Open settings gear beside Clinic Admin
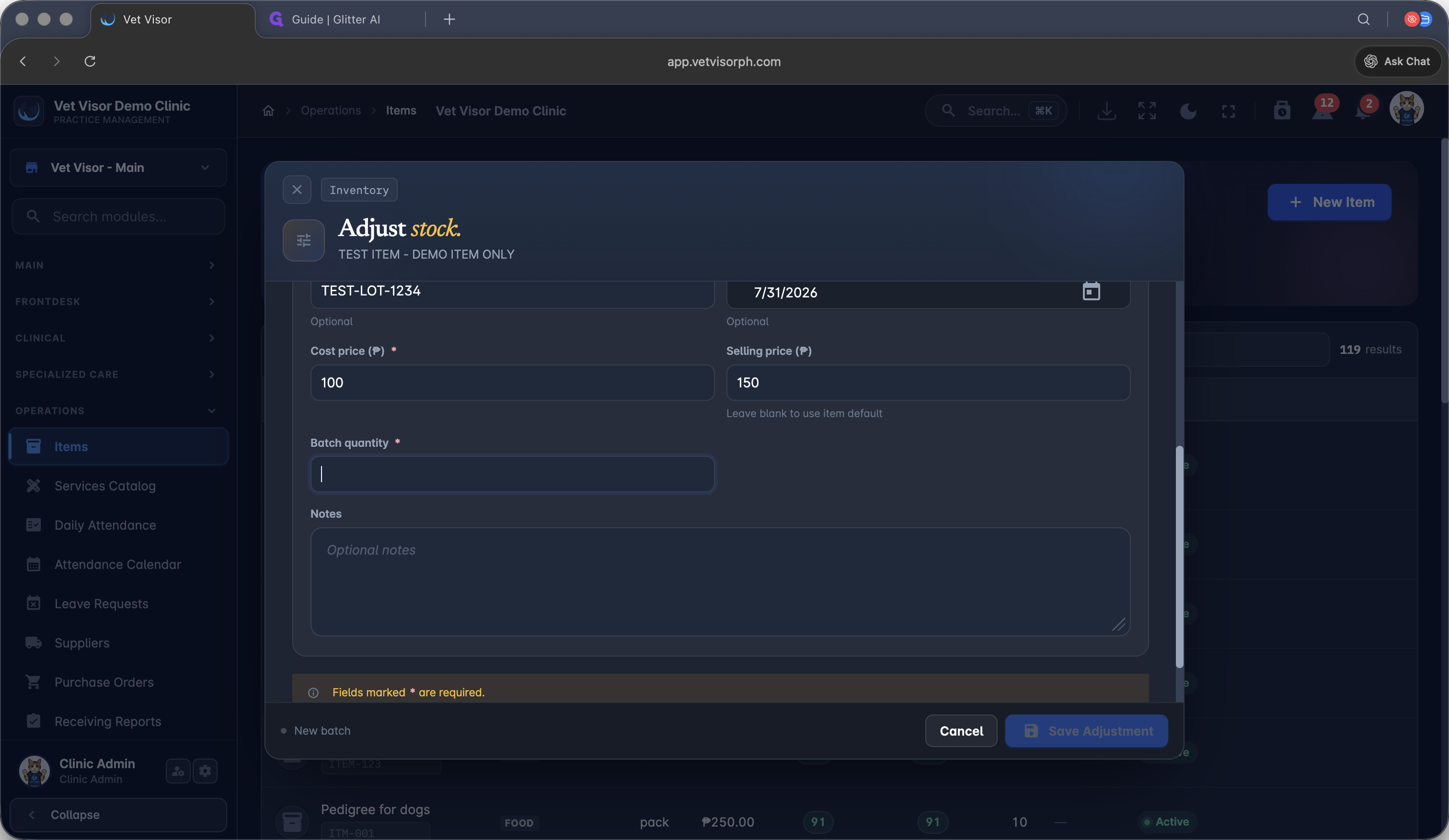Screen dimensions: 1449x840 (x=205, y=771)
